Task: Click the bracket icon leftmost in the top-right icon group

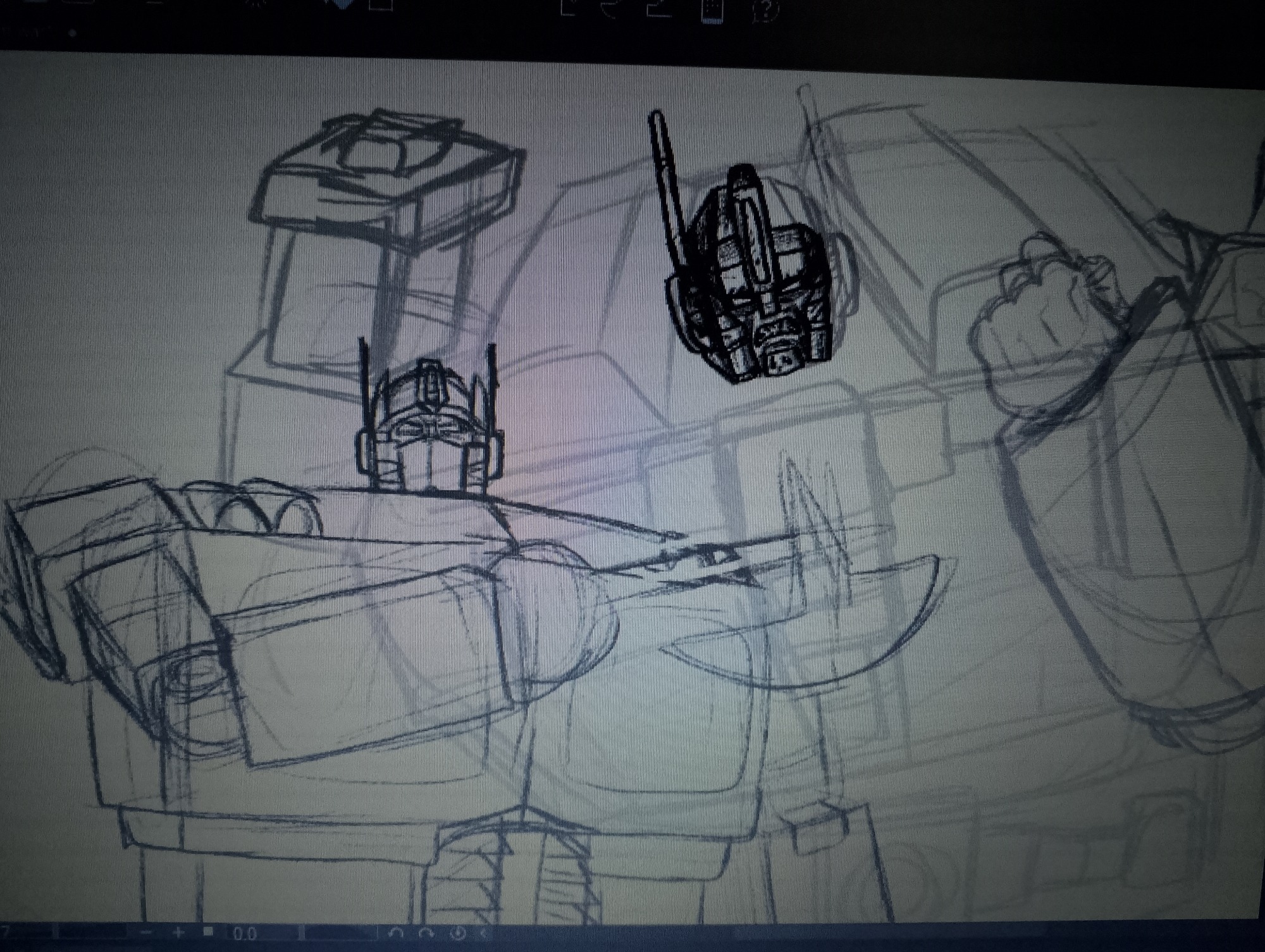Action: coord(567,9)
